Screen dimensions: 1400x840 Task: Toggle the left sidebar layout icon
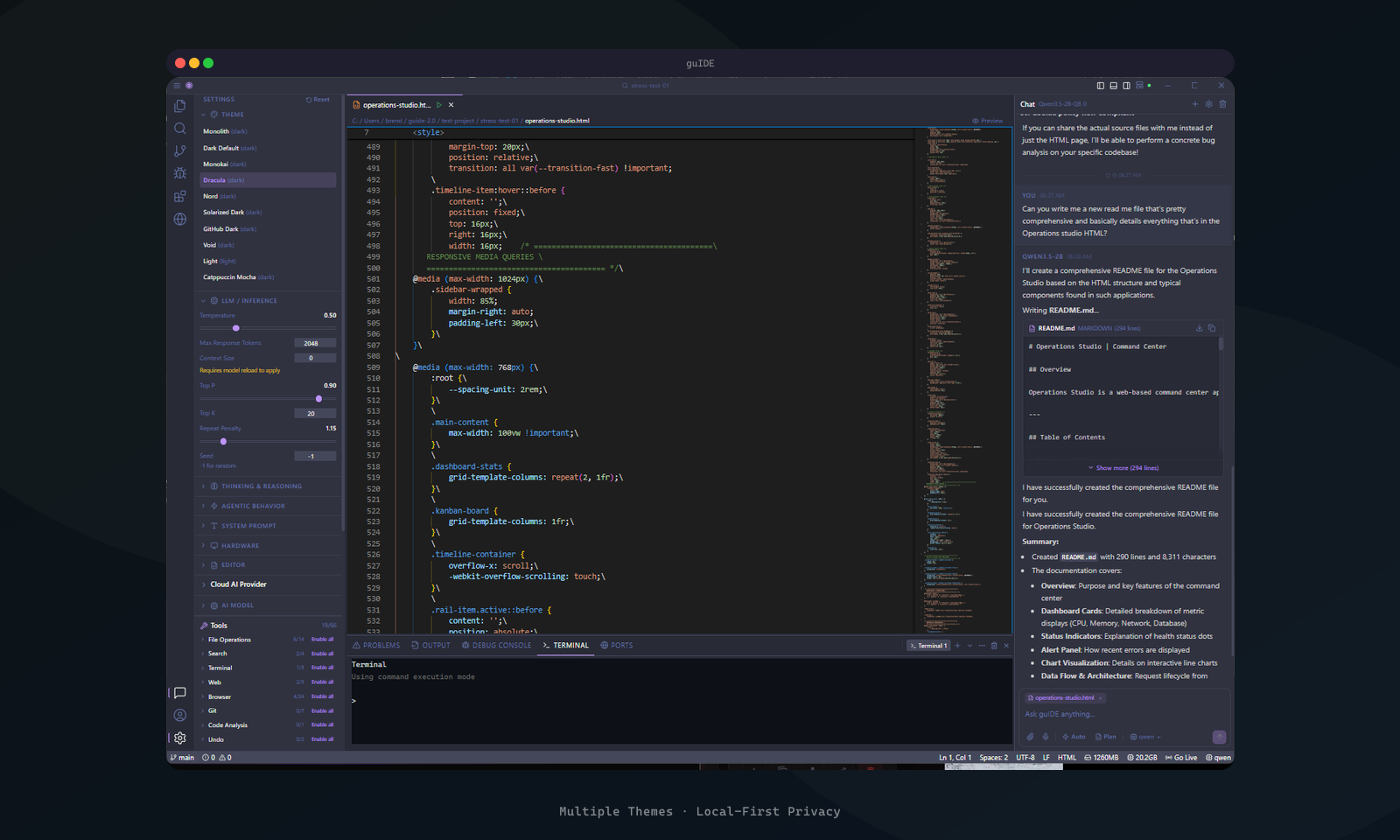(1100, 86)
